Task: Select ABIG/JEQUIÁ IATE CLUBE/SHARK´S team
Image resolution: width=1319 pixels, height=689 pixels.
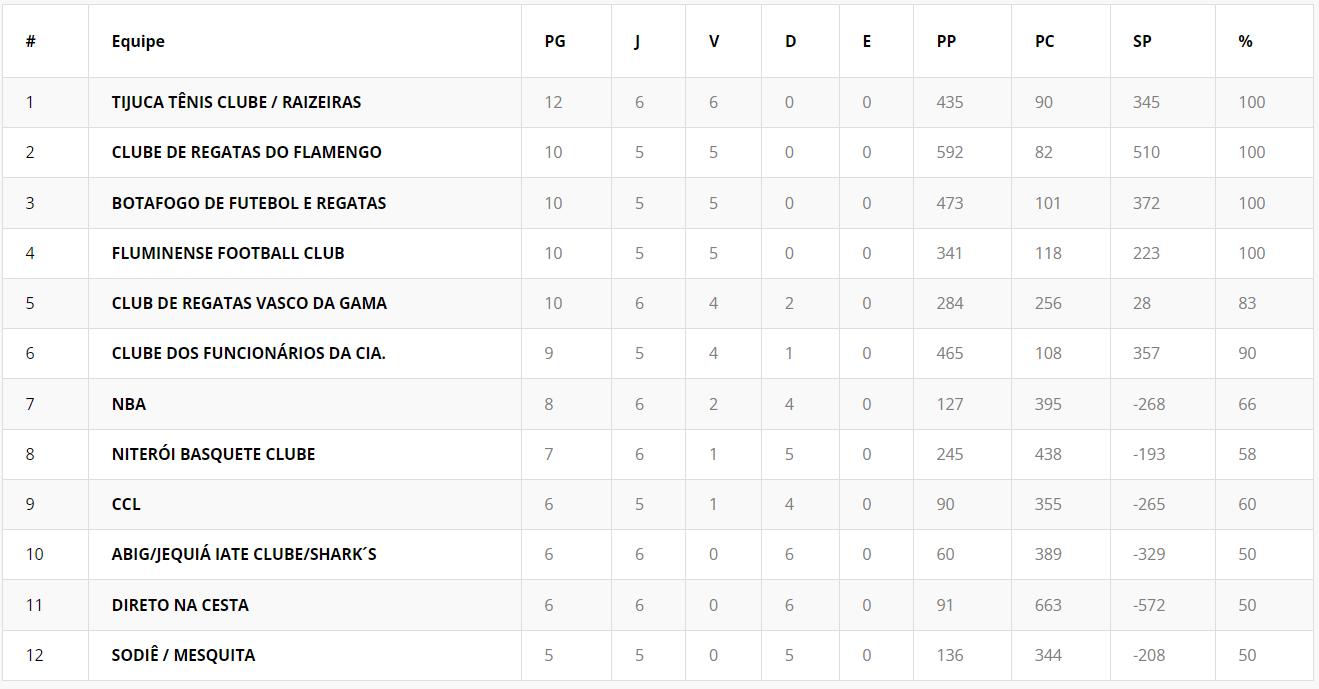Action: click(x=244, y=554)
